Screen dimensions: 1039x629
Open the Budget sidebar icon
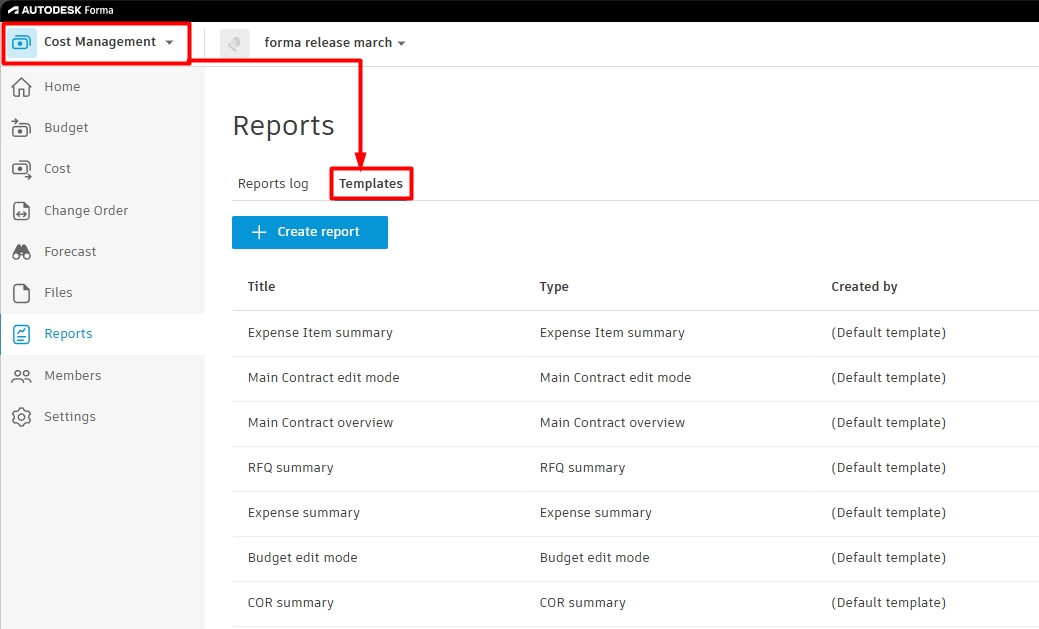click(21, 128)
